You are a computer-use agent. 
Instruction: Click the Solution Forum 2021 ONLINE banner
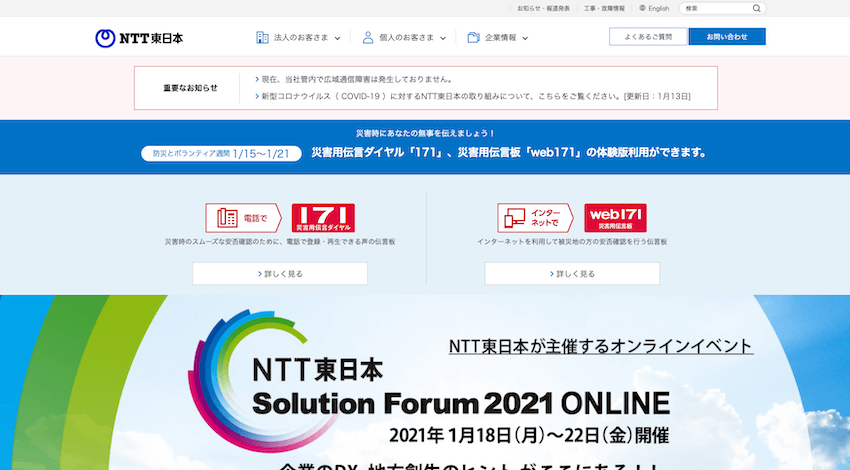tap(425, 383)
